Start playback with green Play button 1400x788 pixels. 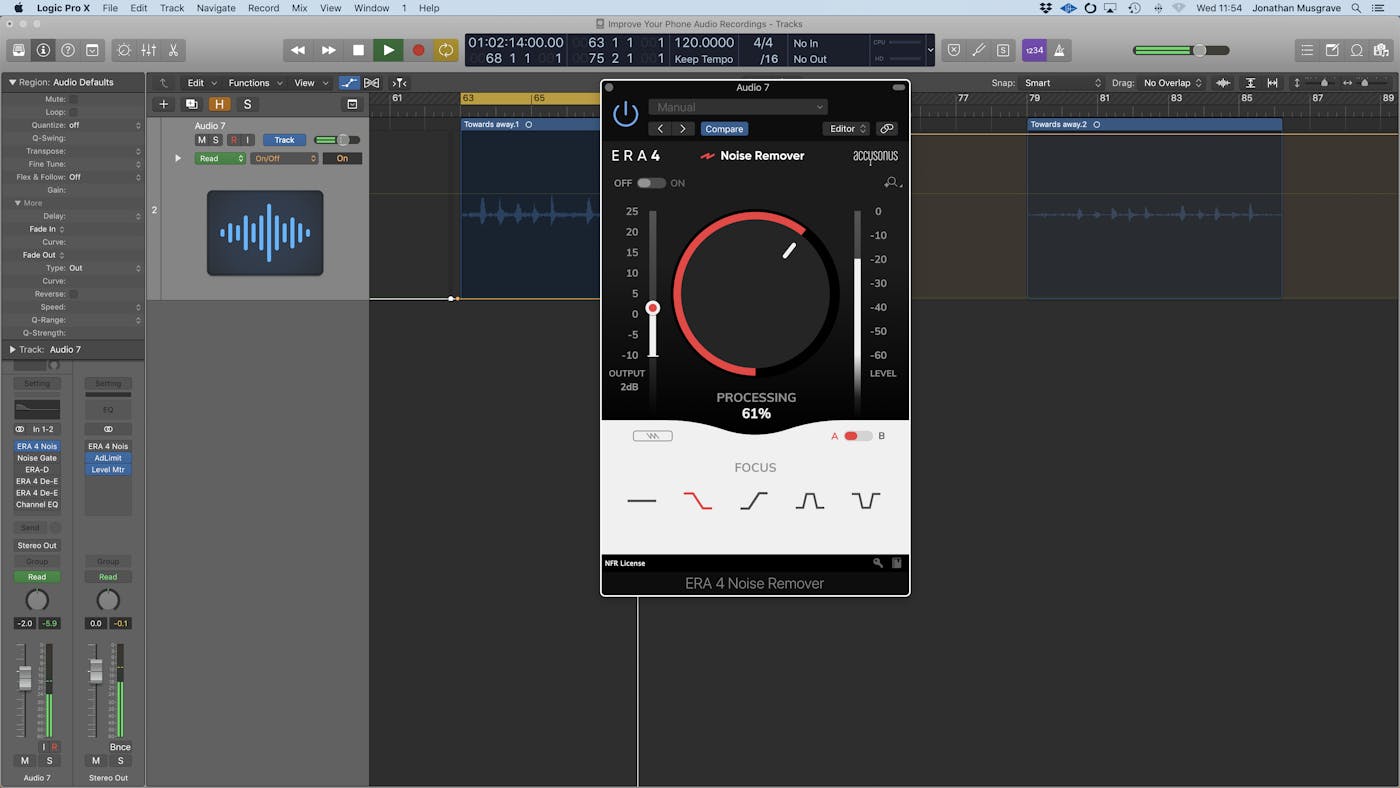[x=388, y=50]
